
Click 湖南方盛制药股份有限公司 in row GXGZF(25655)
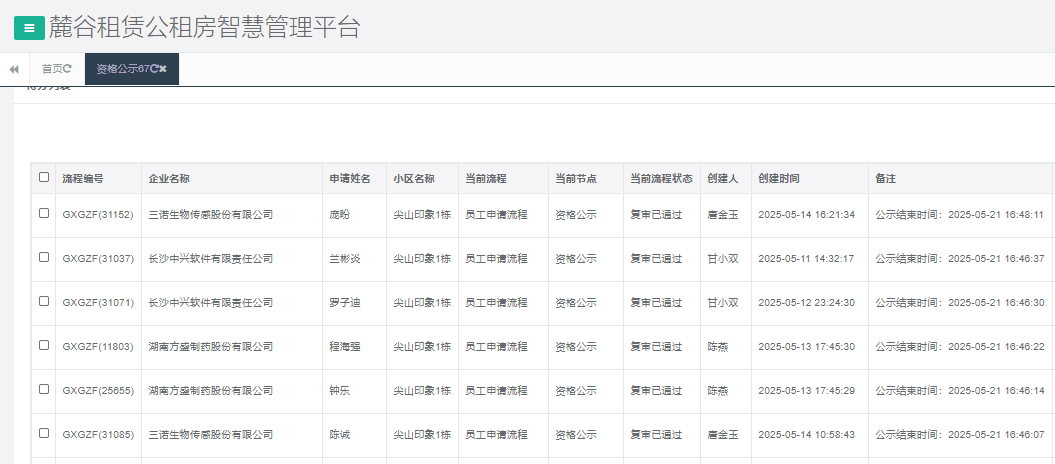point(211,391)
